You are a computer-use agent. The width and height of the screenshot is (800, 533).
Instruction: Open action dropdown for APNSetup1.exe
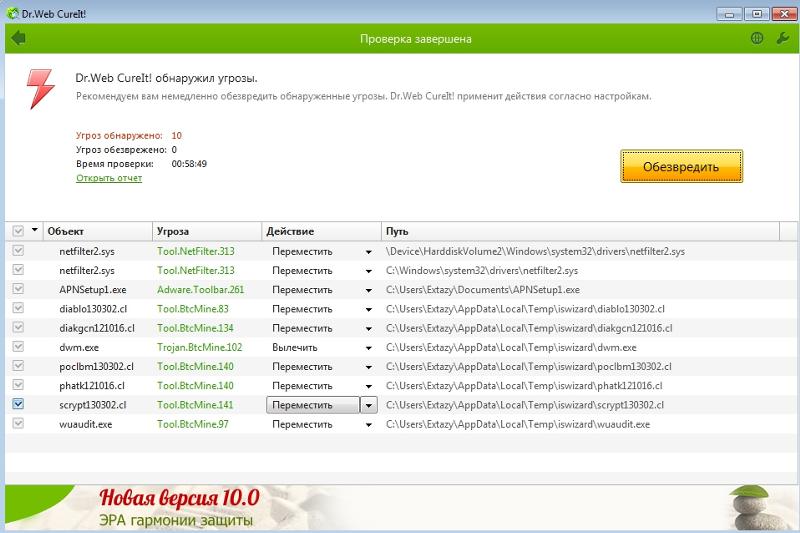368,290
